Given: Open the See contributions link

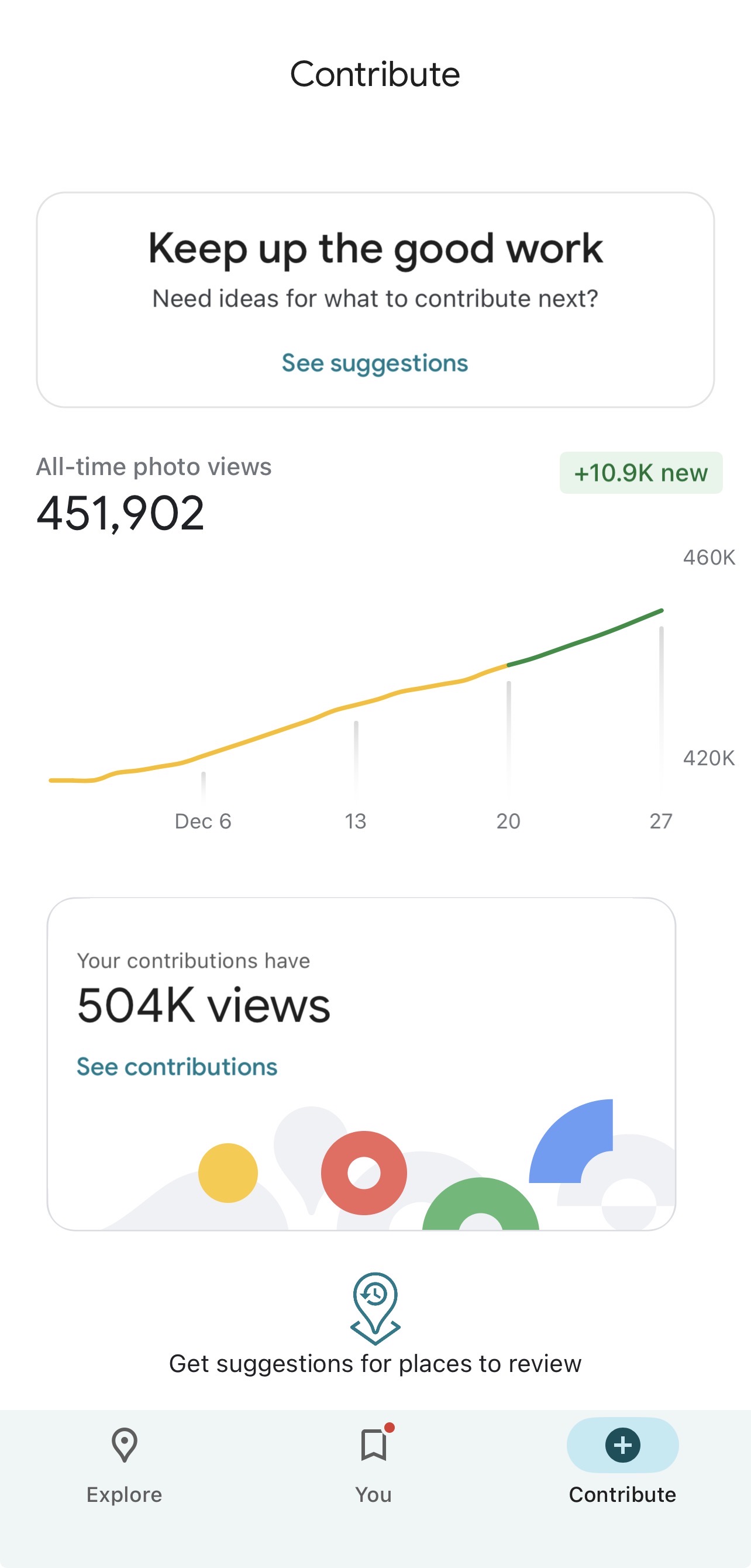Looking at the screenshot, I should click(177, 1067).
